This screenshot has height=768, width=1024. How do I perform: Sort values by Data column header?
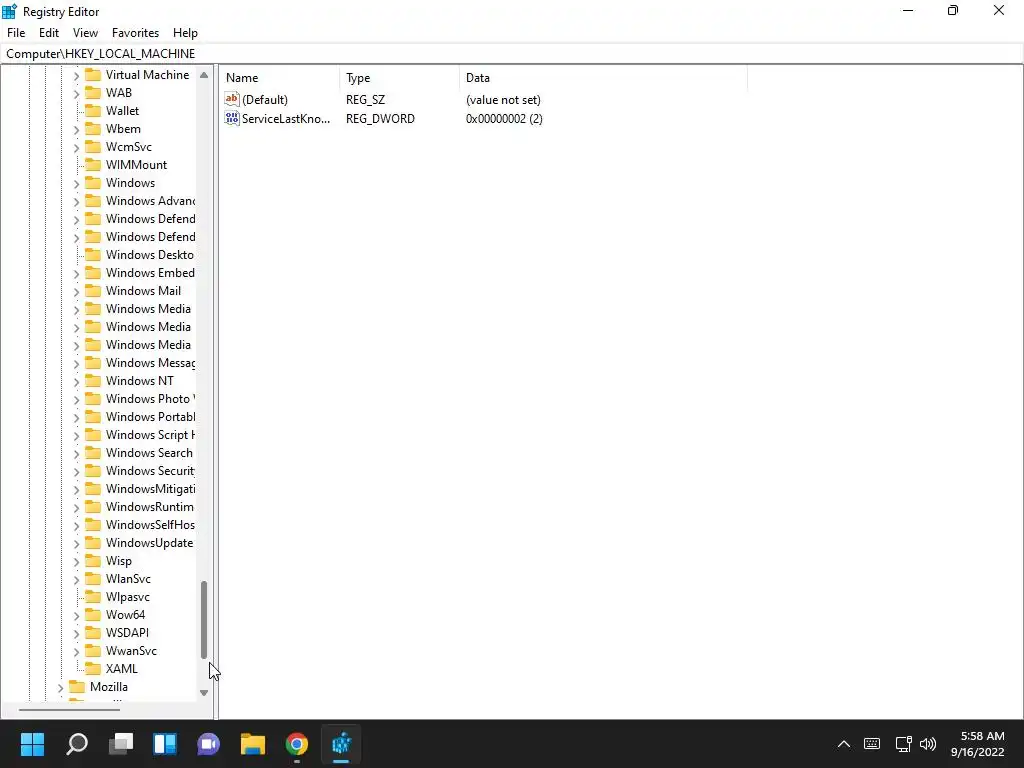[x=603, y=78]
